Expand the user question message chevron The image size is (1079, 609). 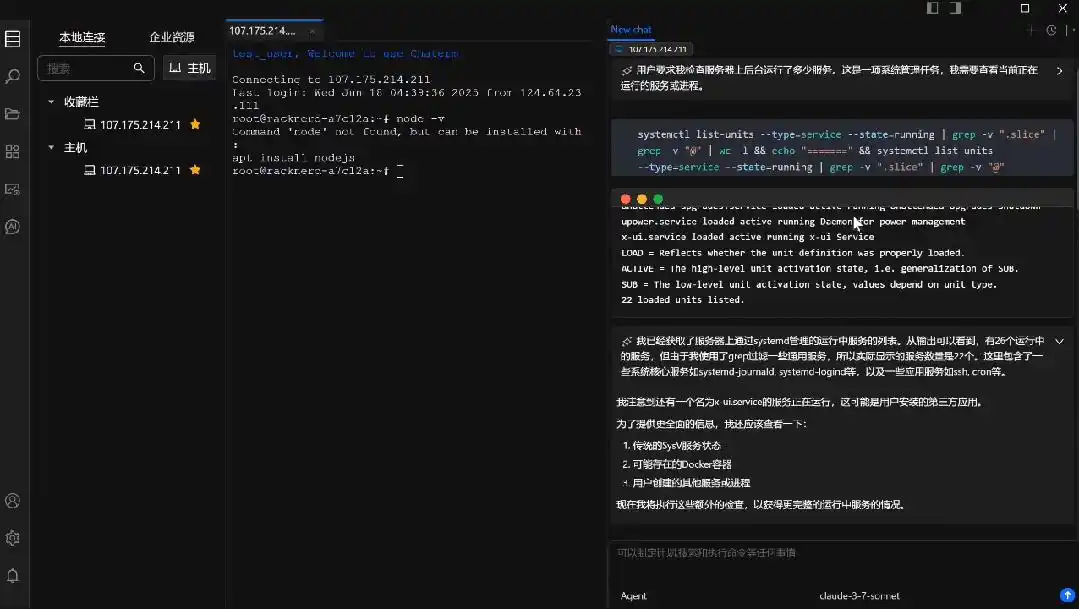1060,70
